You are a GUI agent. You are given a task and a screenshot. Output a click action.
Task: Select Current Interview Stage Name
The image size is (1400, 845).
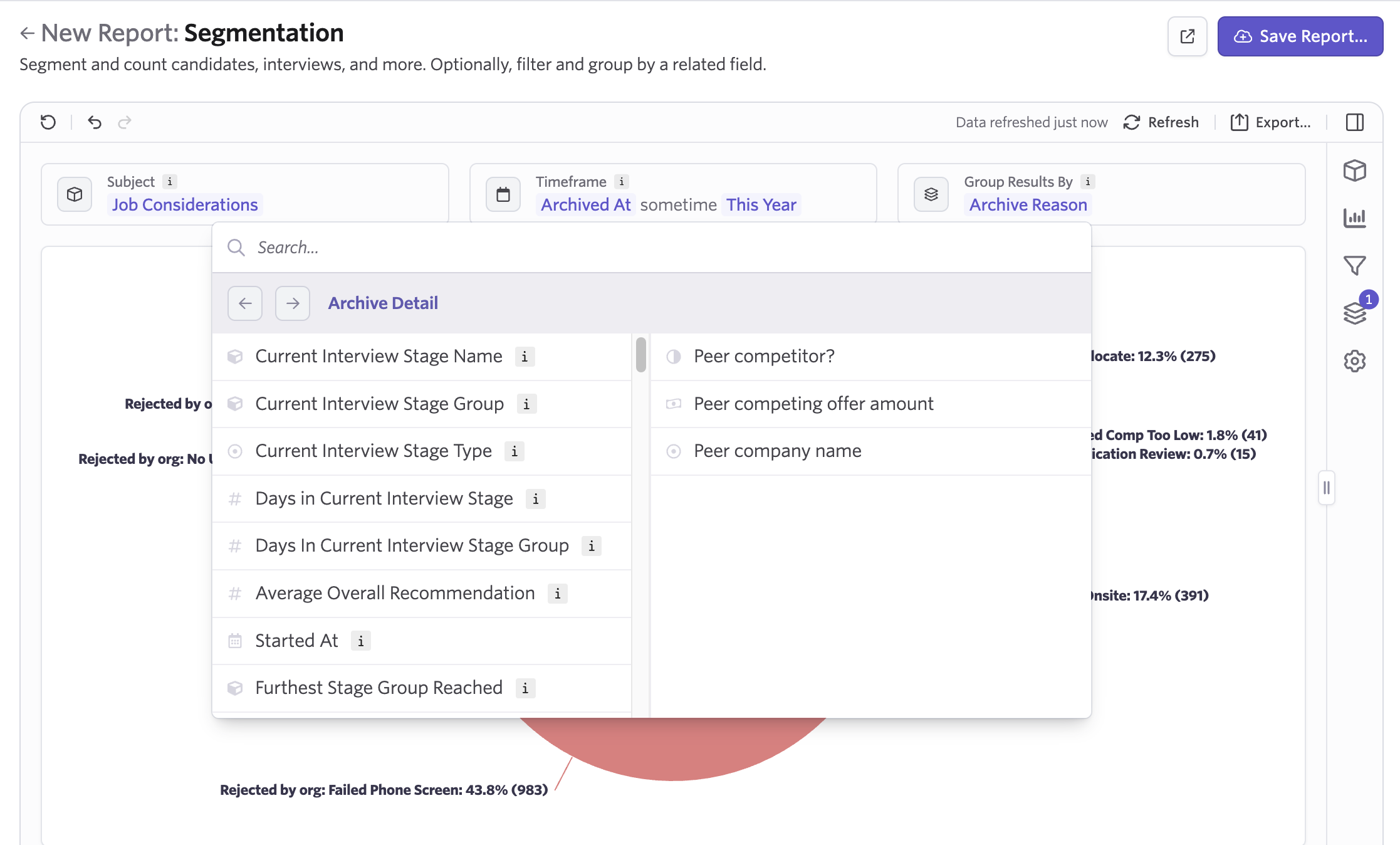tap(422, 357)
